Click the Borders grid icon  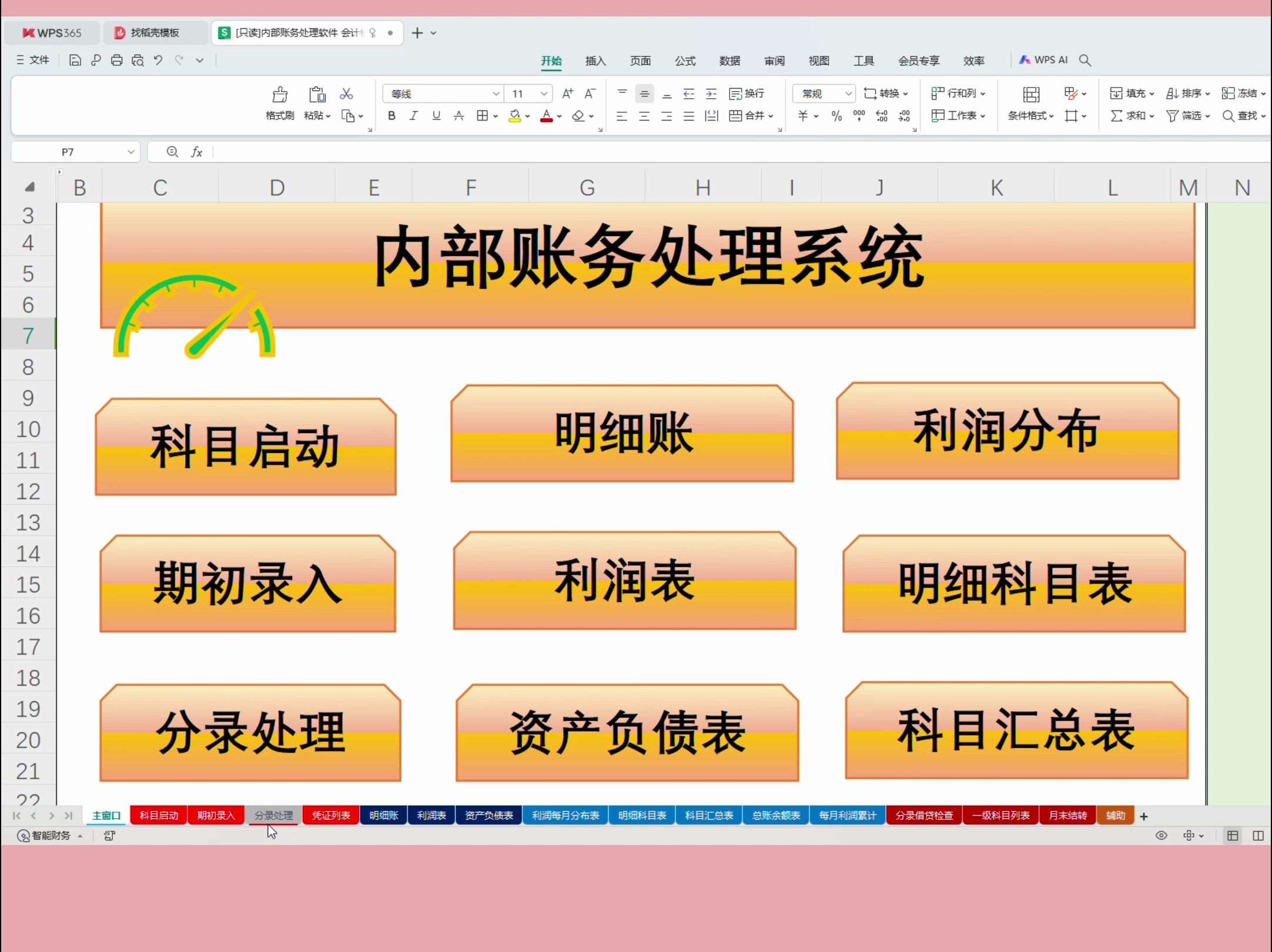[482, 116]
